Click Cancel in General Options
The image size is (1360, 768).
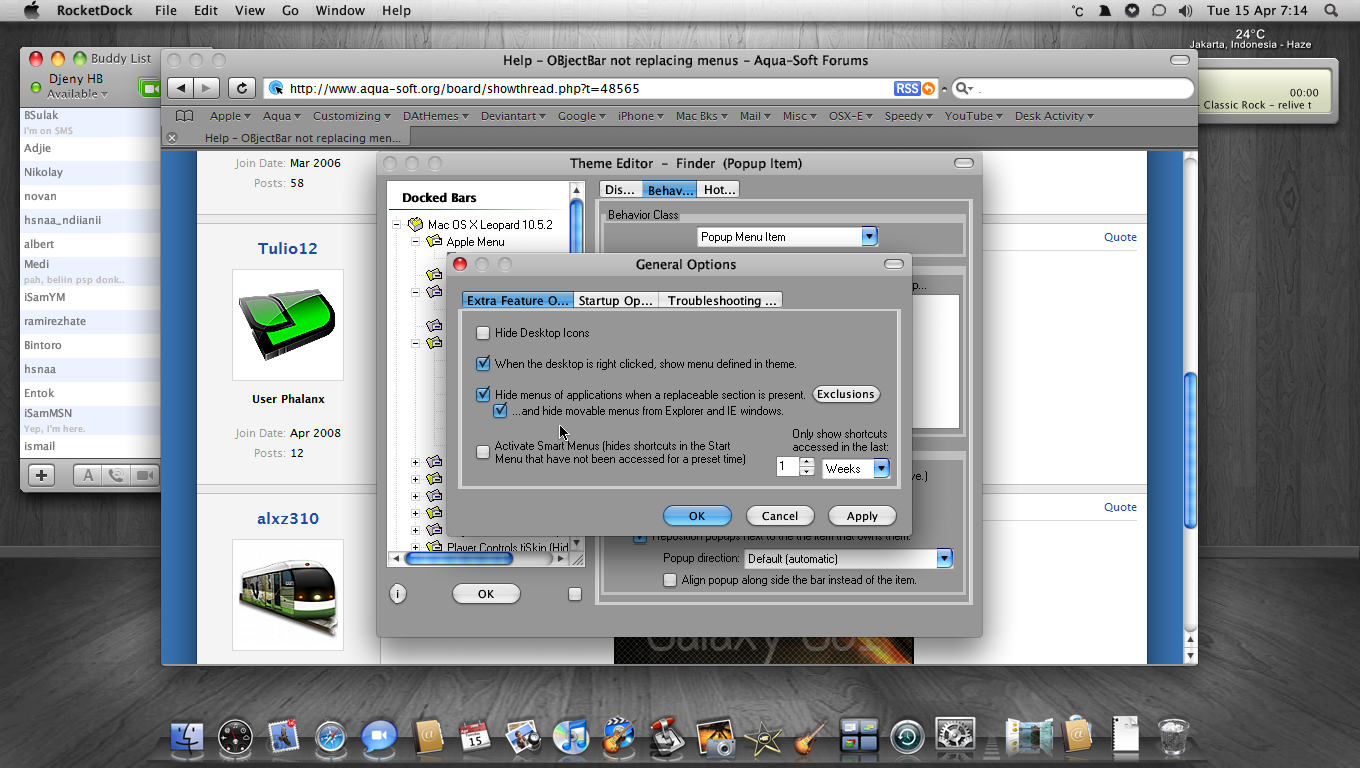coord(780,516)
